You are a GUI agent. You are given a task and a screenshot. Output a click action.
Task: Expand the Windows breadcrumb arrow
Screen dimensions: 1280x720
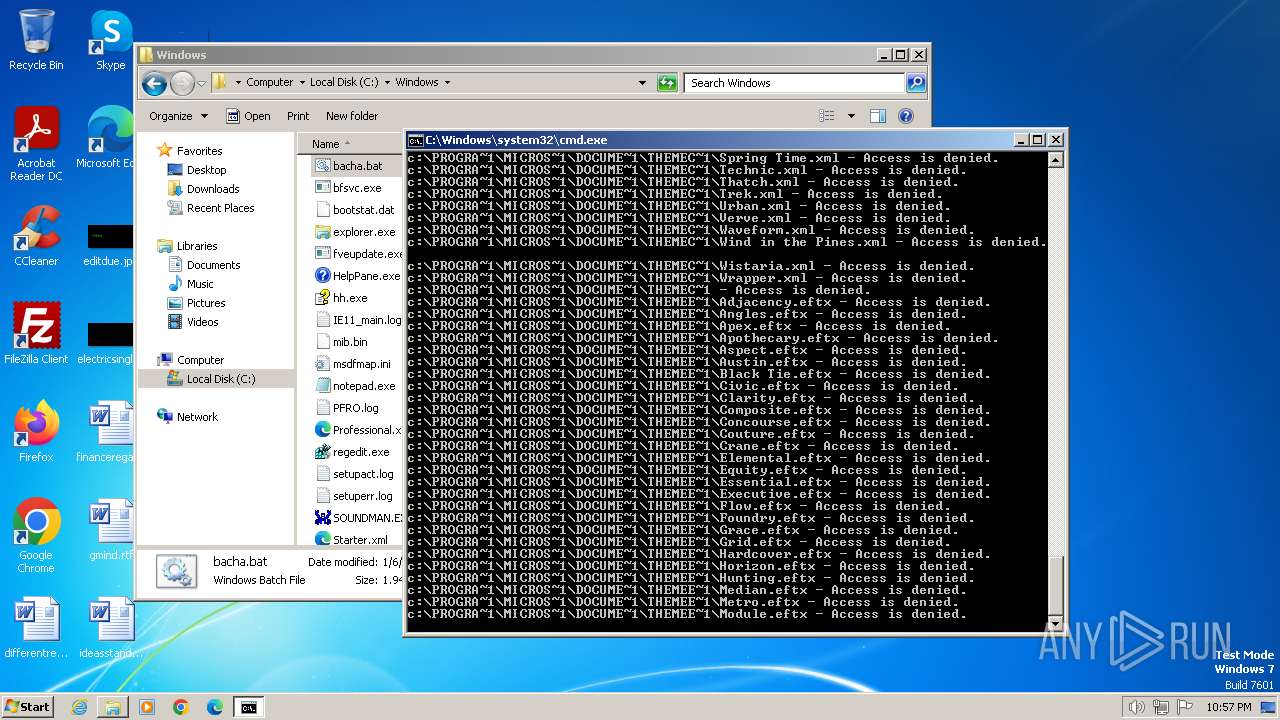(x=447, y=83)
